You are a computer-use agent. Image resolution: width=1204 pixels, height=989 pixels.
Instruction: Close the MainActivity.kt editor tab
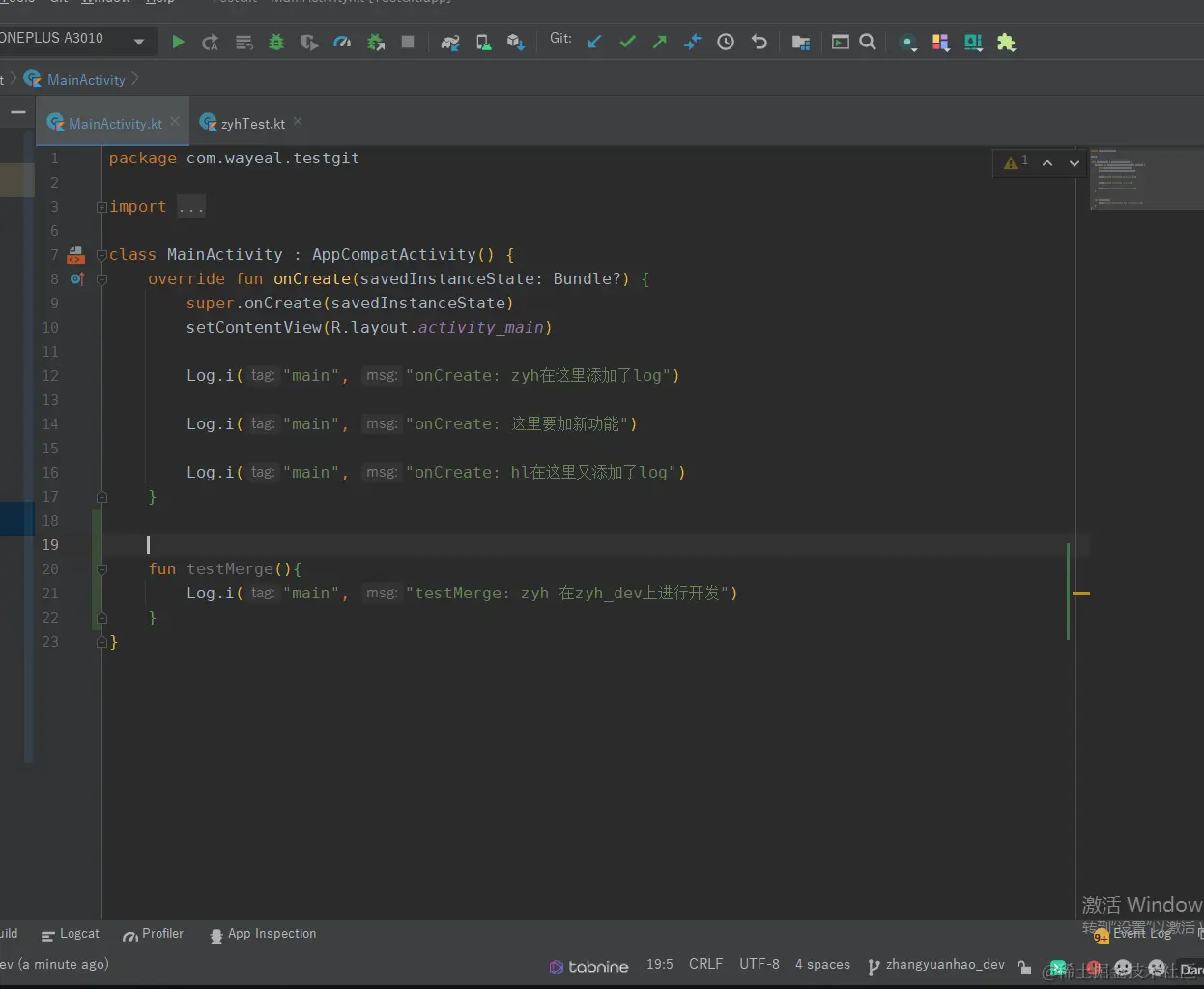coord(175,122)
